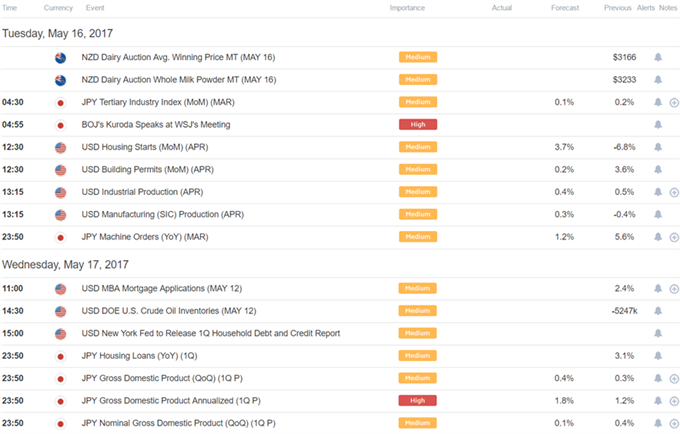Screen dimensions: 680x434
Task: Click alert bell for NZD Dairy Auction Avg. Winning Price
Action: click(657, 58)
